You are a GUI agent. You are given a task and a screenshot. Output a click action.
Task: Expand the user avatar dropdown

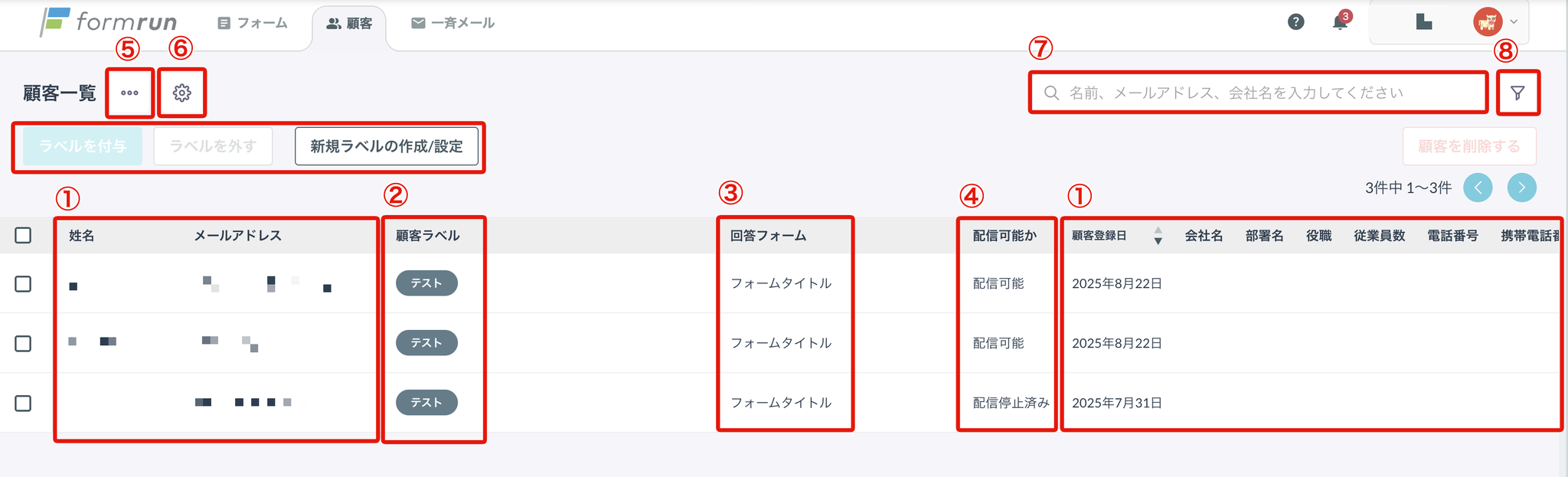point(1497,22)
